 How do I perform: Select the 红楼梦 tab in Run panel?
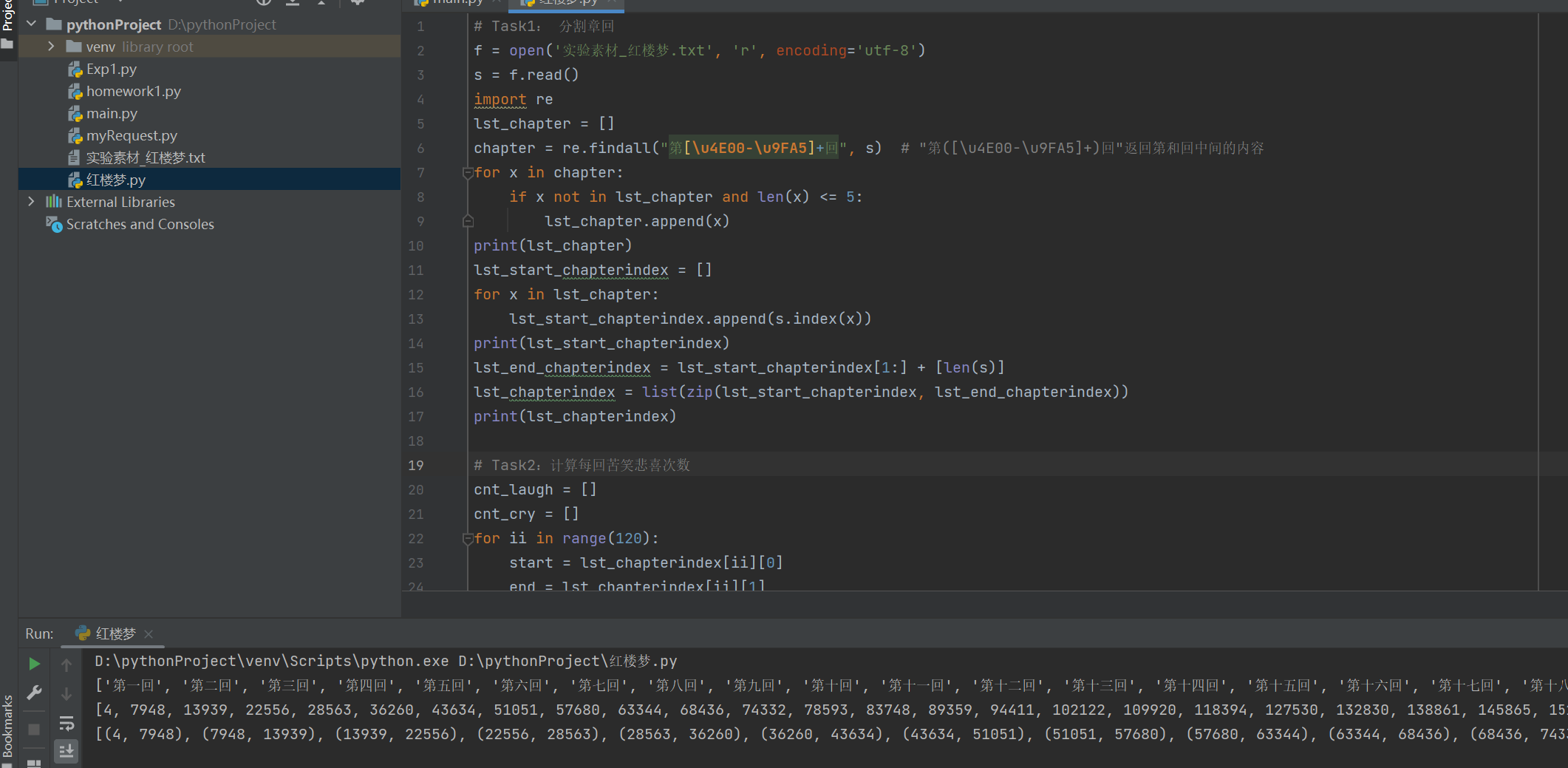(115, 634)
